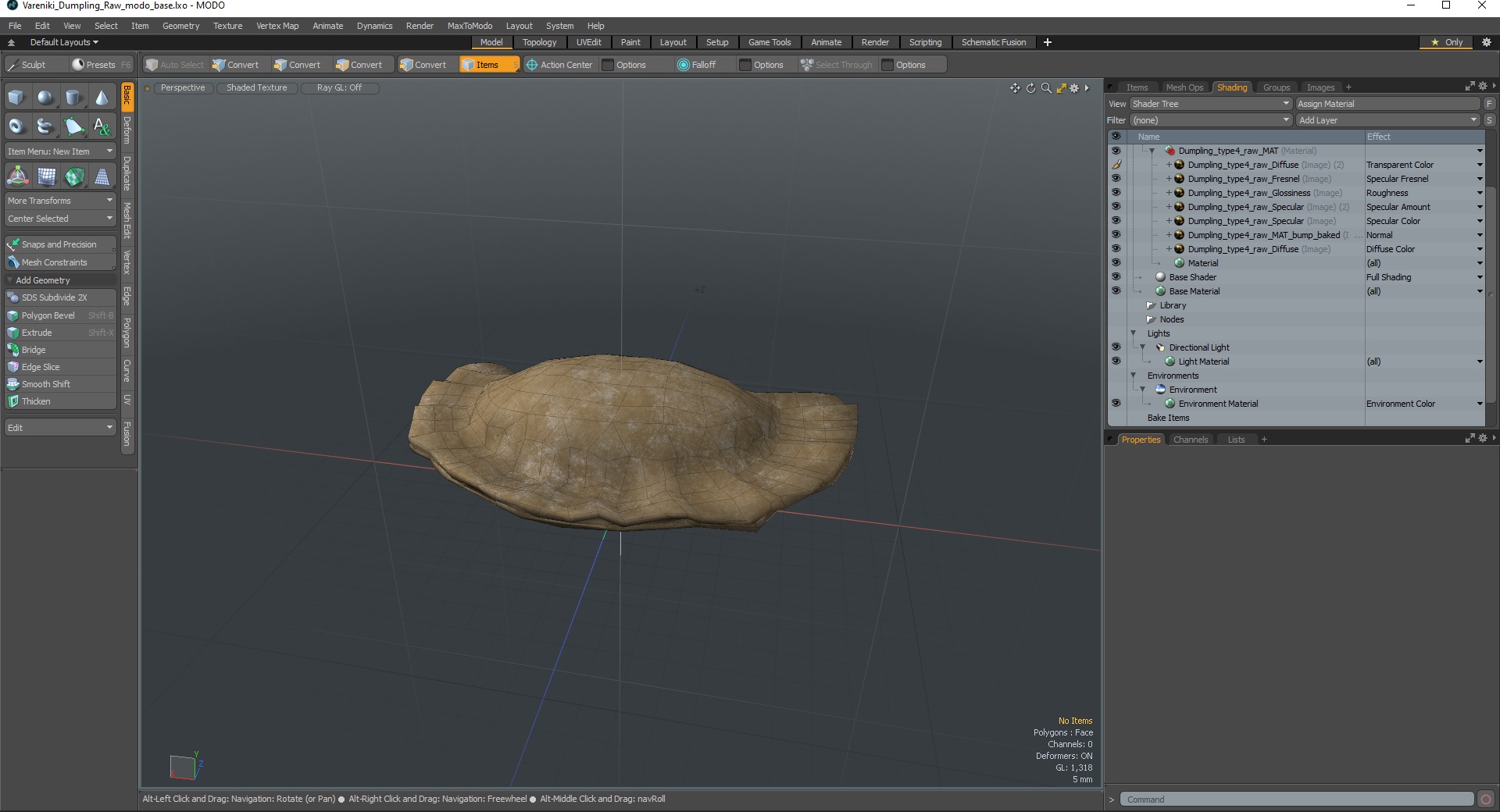The width and height of the screenshot is (1500, 812).
Task: Toggle visibility of Dumpling_type4_raw_Fresnel image
Action: tap(1116, 179)
